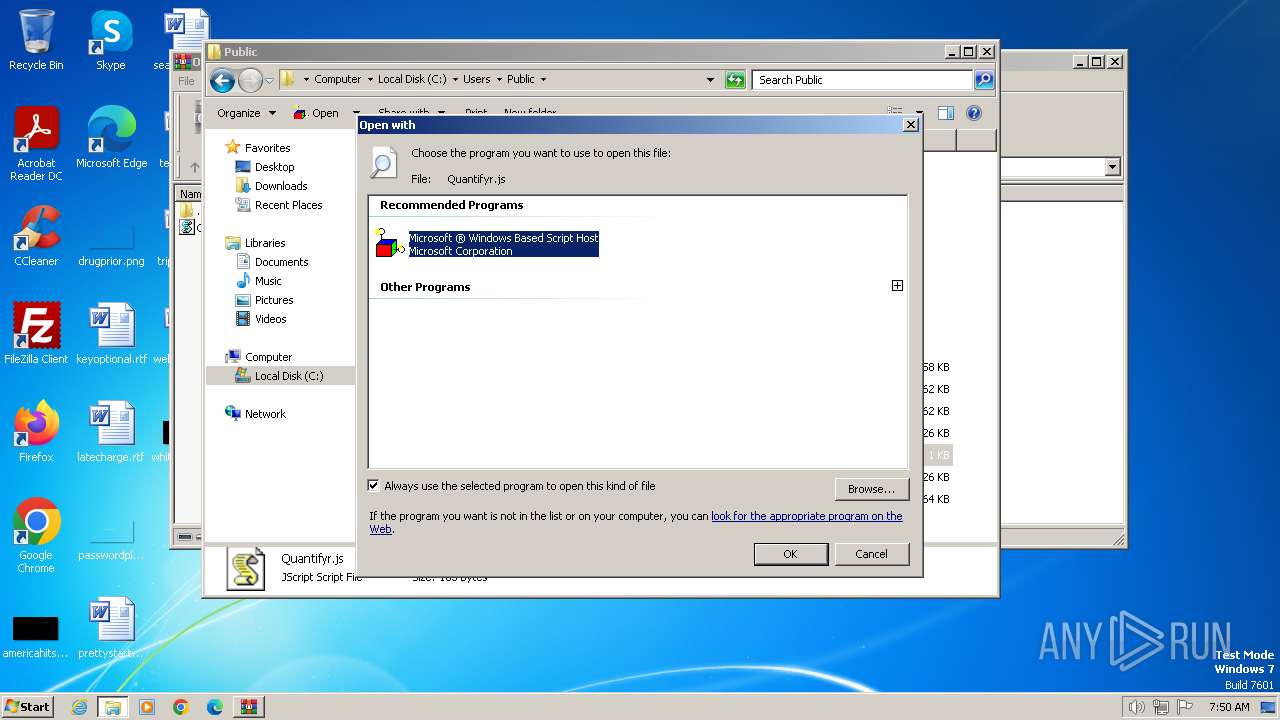Screen dimensions: 1280x720
Task: Open Microsoft Edge desktop shortcut
Action: (x=111, y=139)
